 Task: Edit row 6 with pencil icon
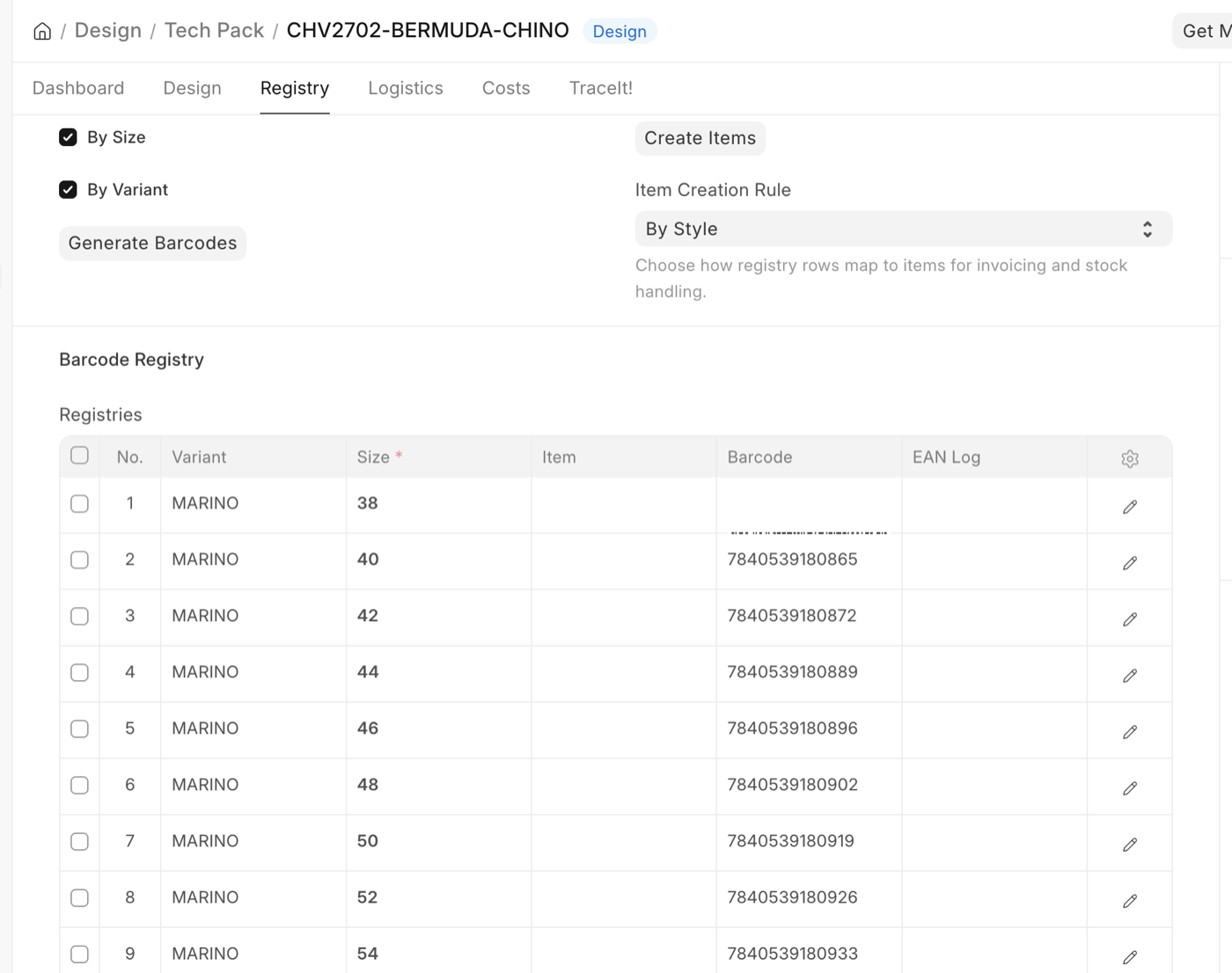click(x=1130, y=788)
